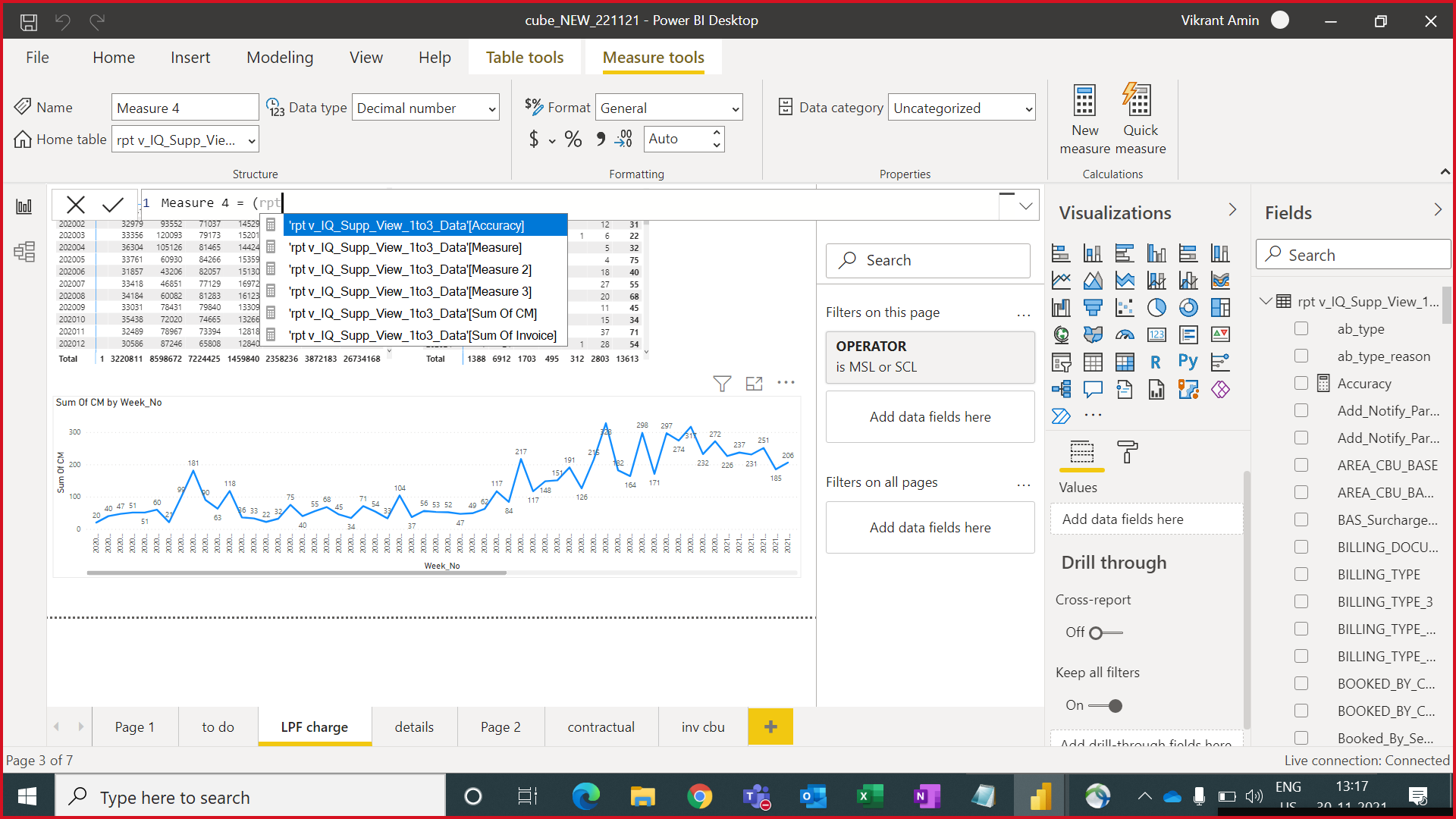Image resolution: width=1456 pixels, height=819 pixels.
Task: Select the Q&A visual
Action: (x=1093, y=390)
